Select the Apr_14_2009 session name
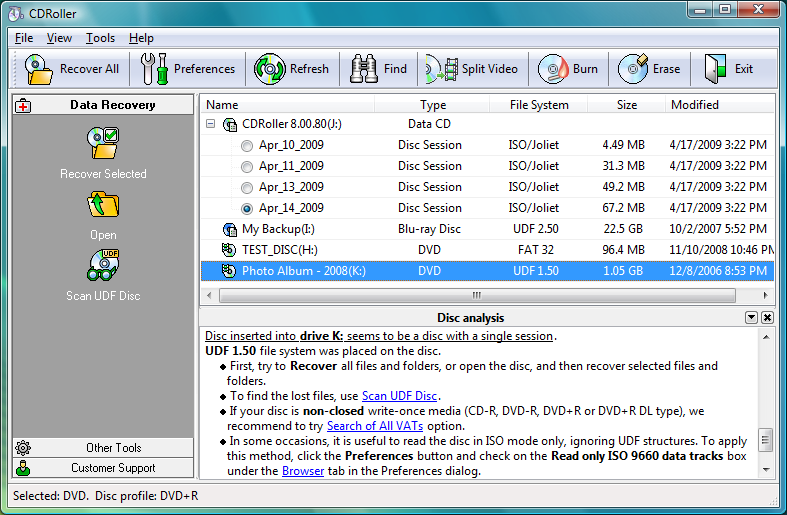 click(291, 208)
